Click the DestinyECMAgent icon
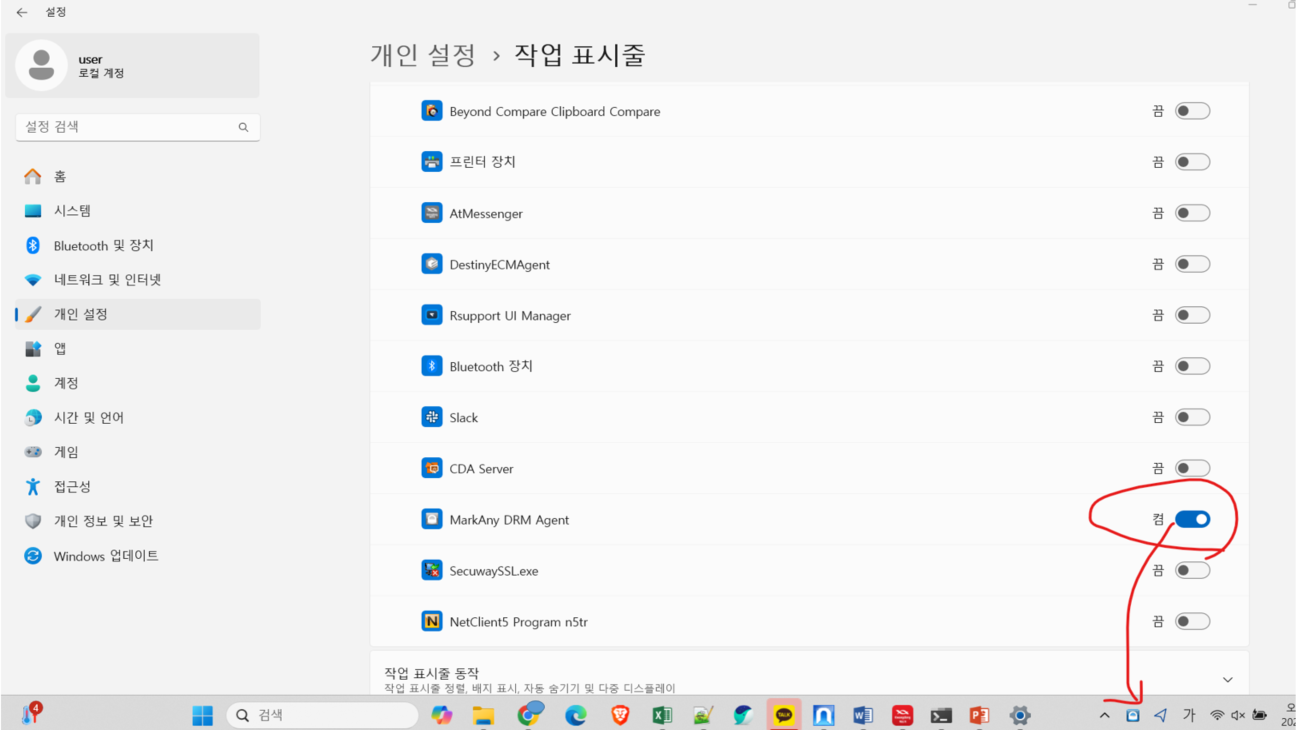 [x=432, y=264]
